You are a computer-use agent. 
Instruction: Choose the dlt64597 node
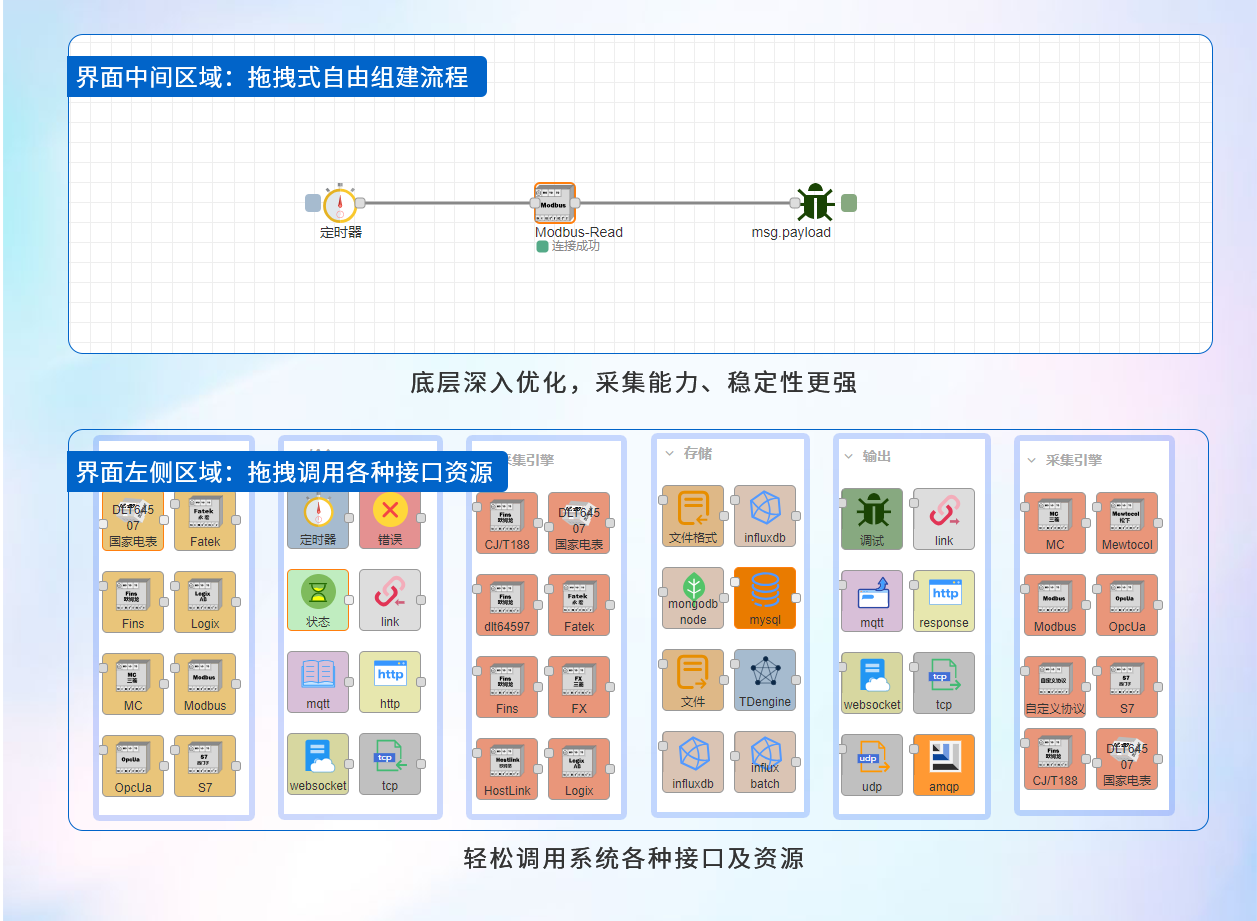[x=507, y=605]
